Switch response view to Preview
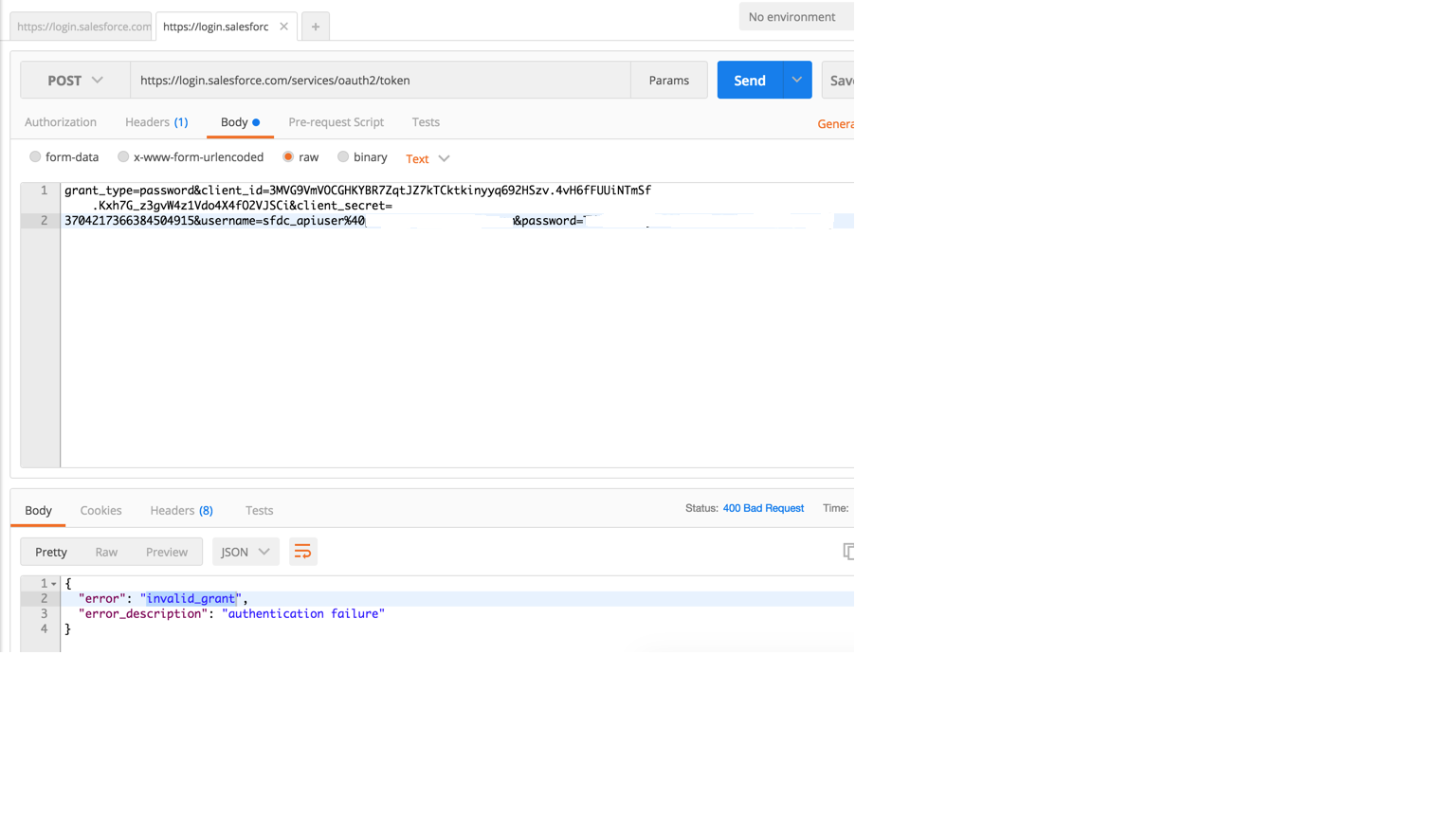The image size is (1456, 819). point(167,552)
